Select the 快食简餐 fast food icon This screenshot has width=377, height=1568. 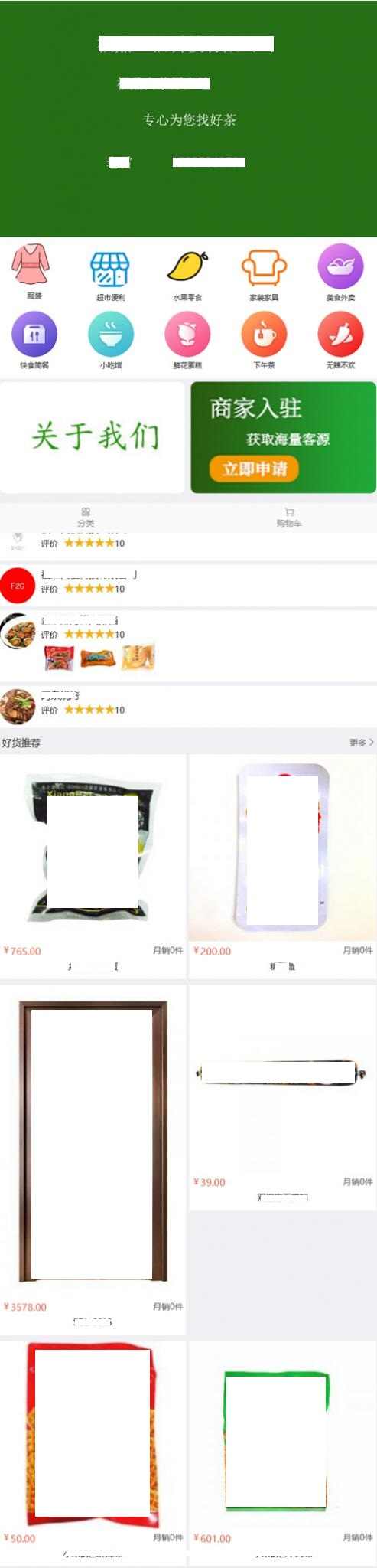point(34,335)
